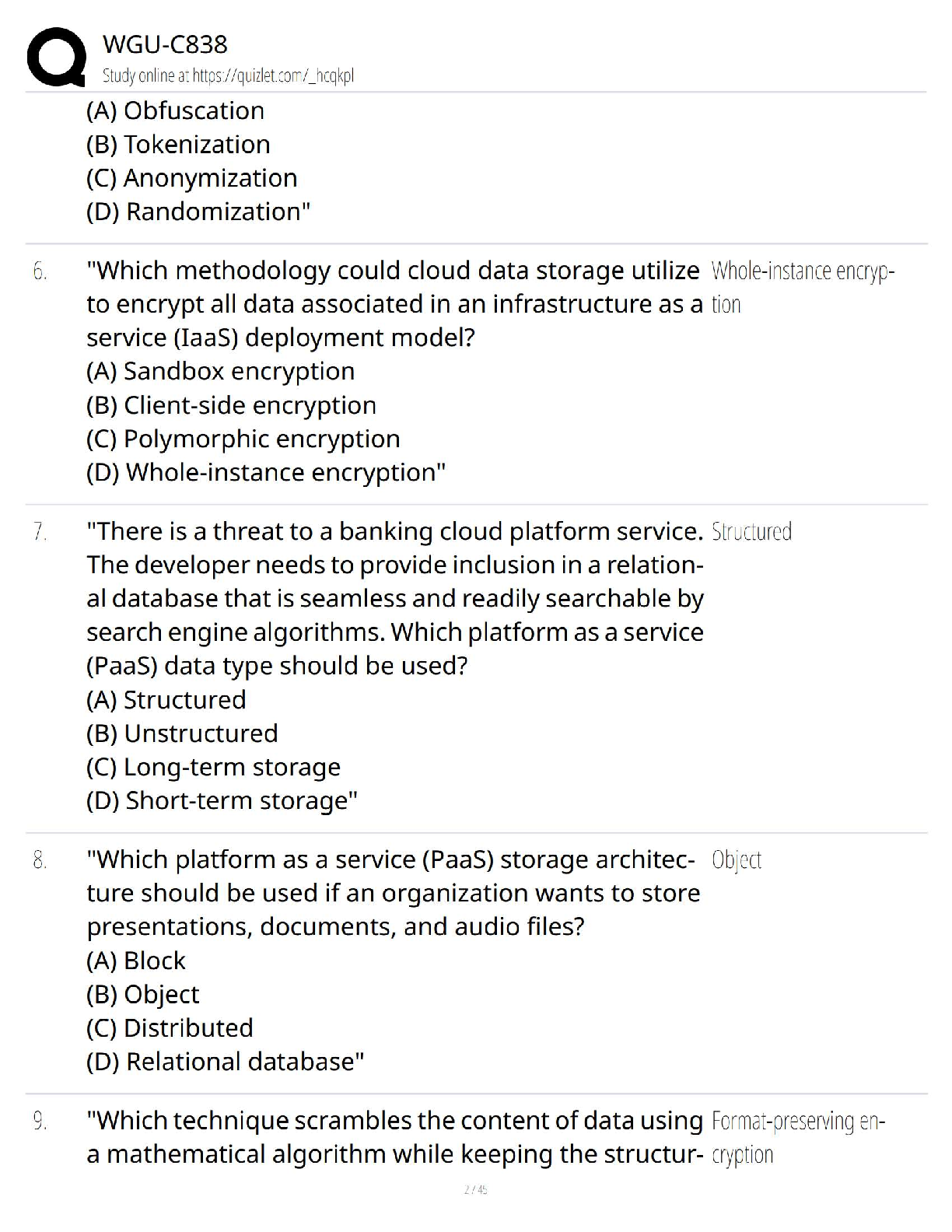Pick option (A) Sandbox encryption
Viewport: 952px width, 1232px height.
[x=220, y=372]
